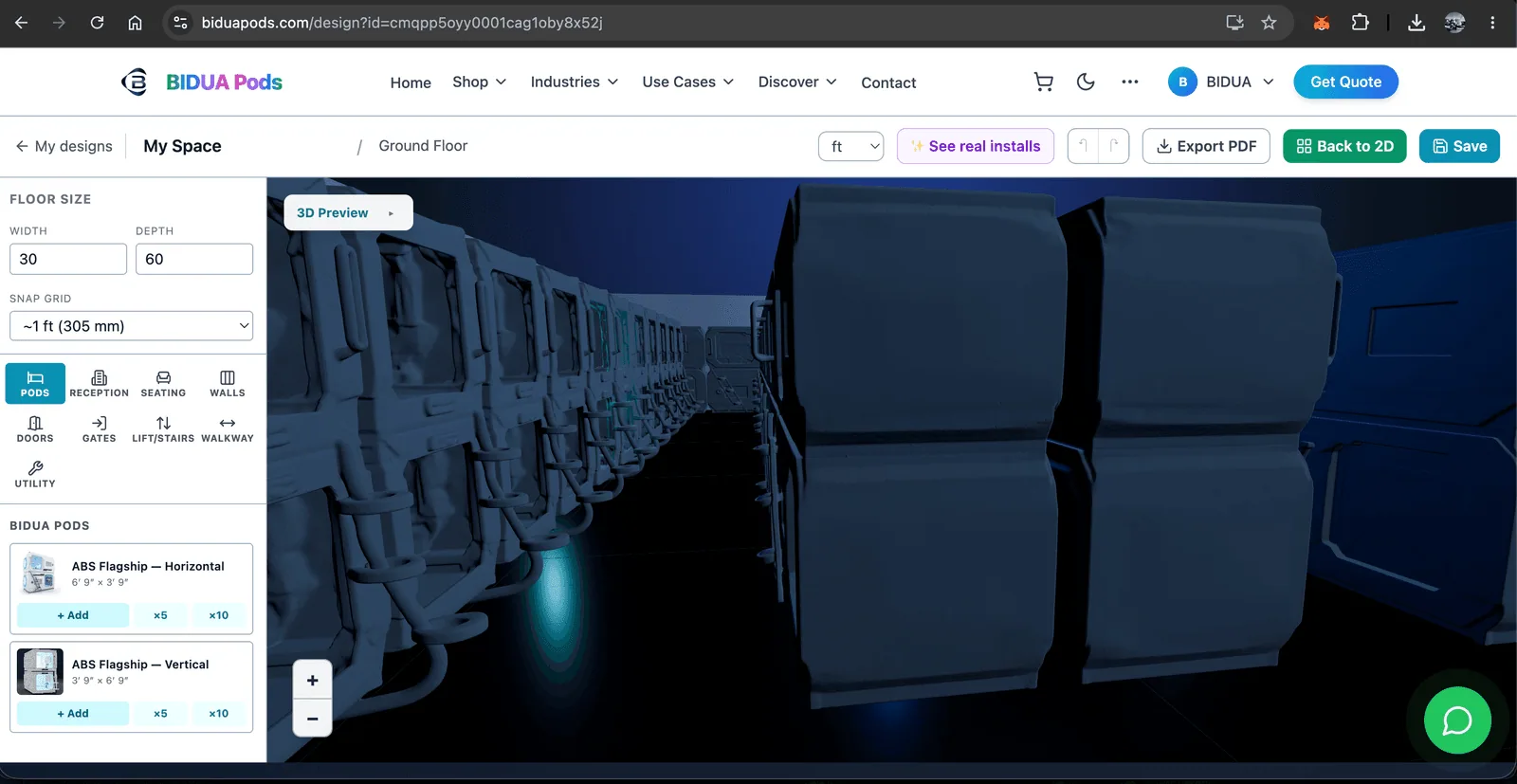Open the green chat bubble widget
This screenshot has width=1517, height=784.
pos(1457,720)
